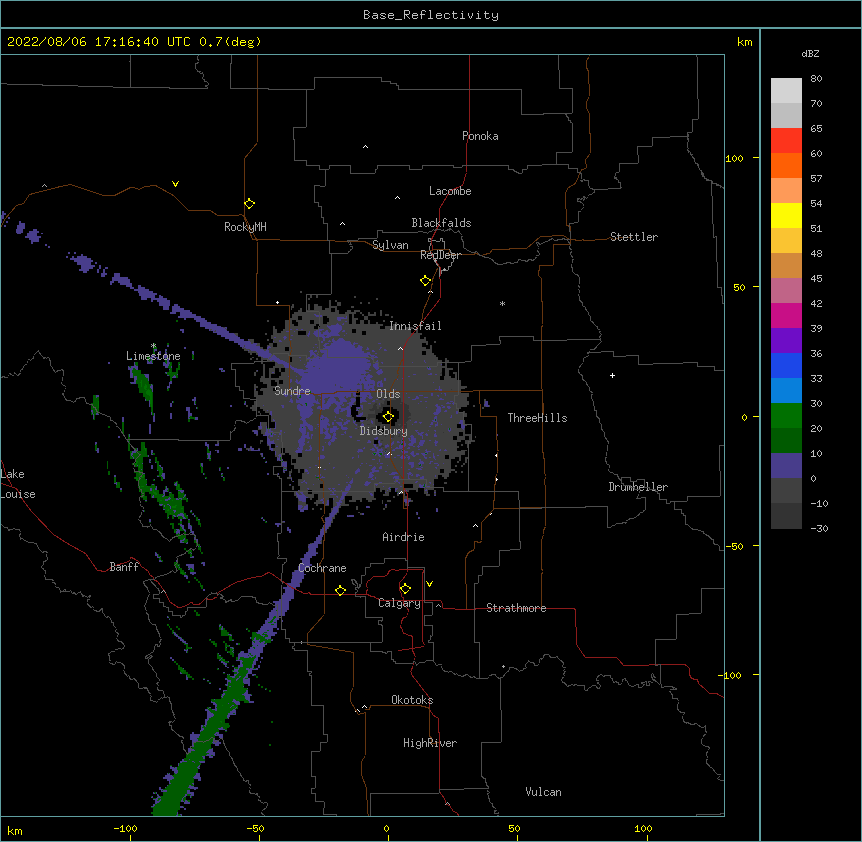
Task: Click the Lacombe city label
Action: 450,191
